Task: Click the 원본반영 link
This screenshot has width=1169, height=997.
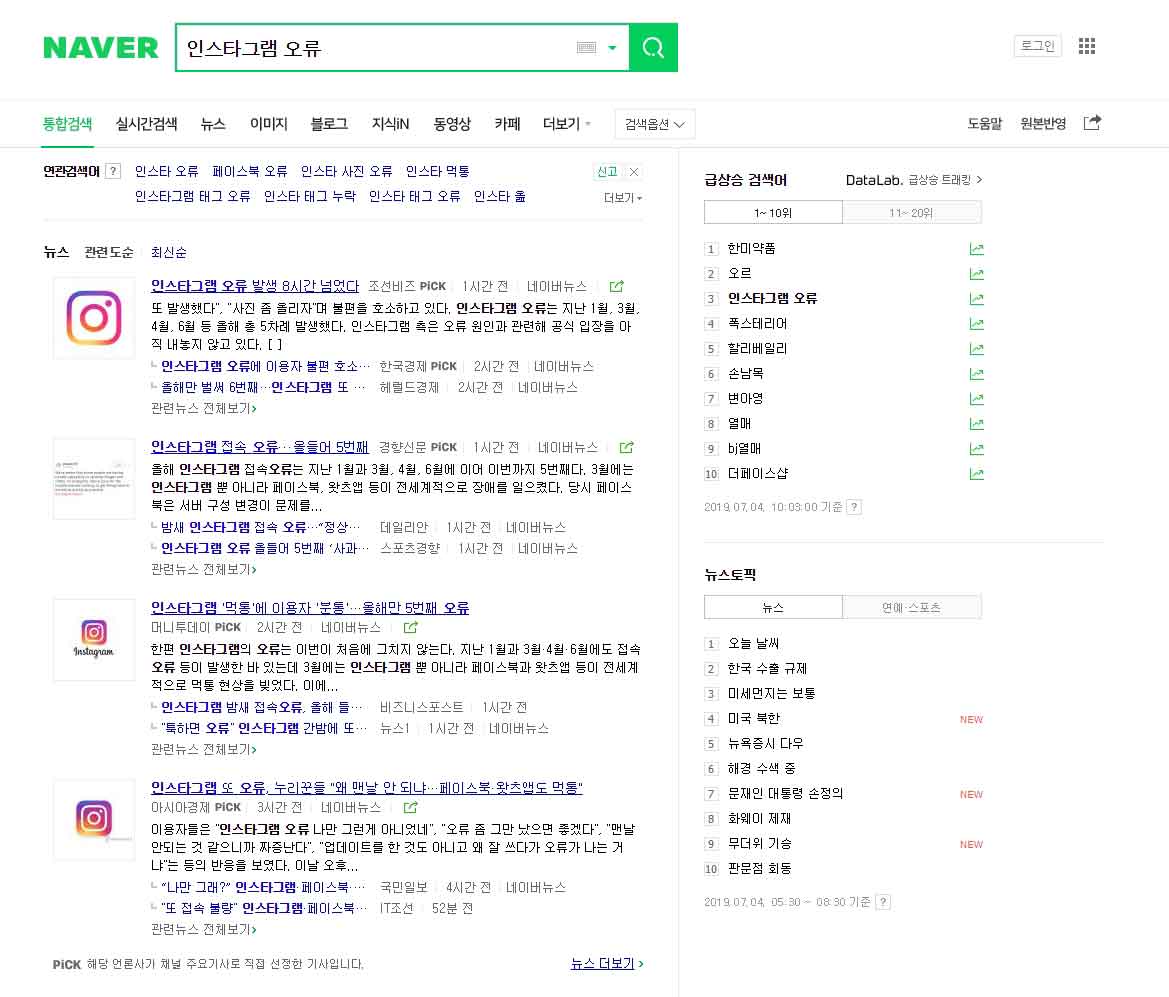Action: [x=1043, y=124]
